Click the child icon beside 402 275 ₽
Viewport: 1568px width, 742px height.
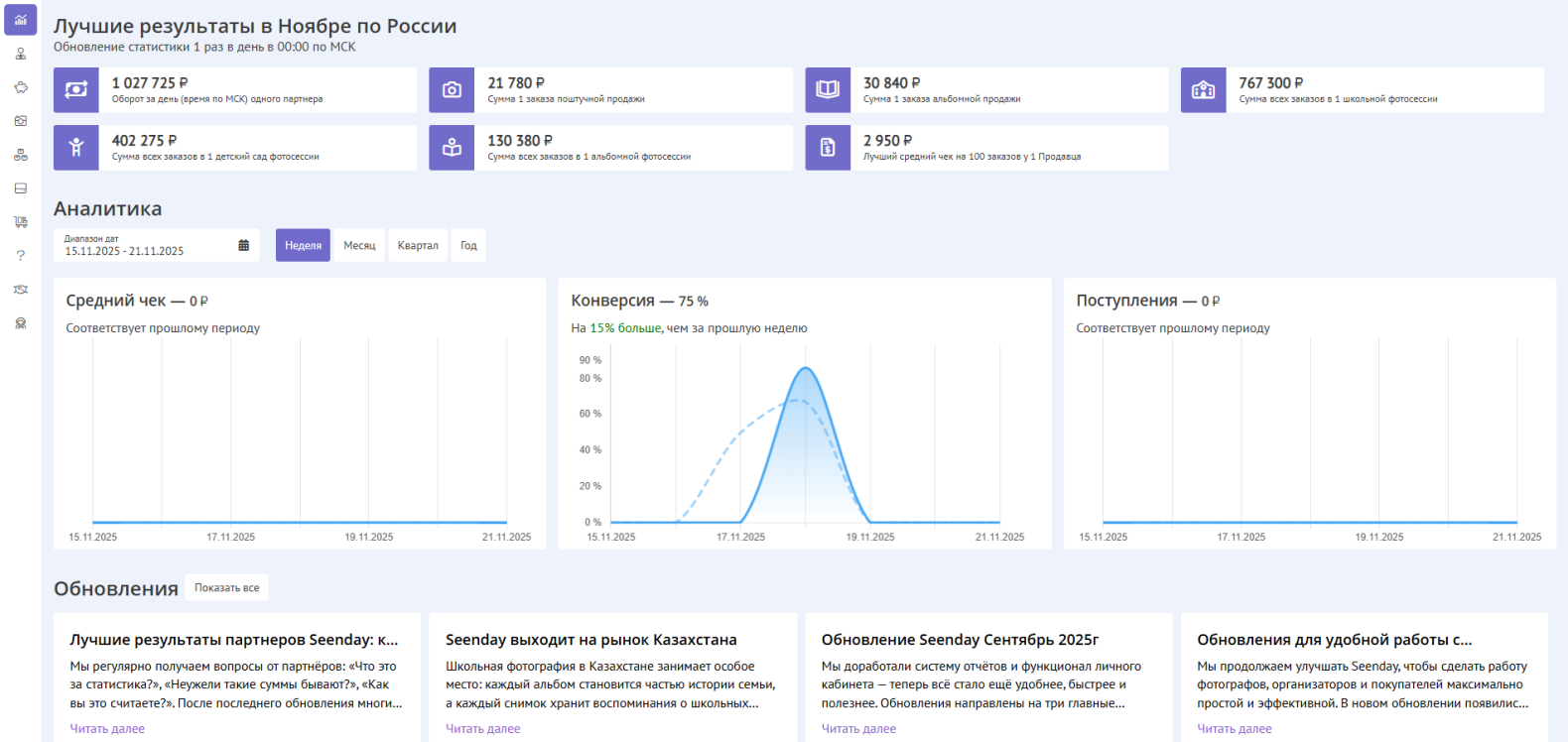76,148
